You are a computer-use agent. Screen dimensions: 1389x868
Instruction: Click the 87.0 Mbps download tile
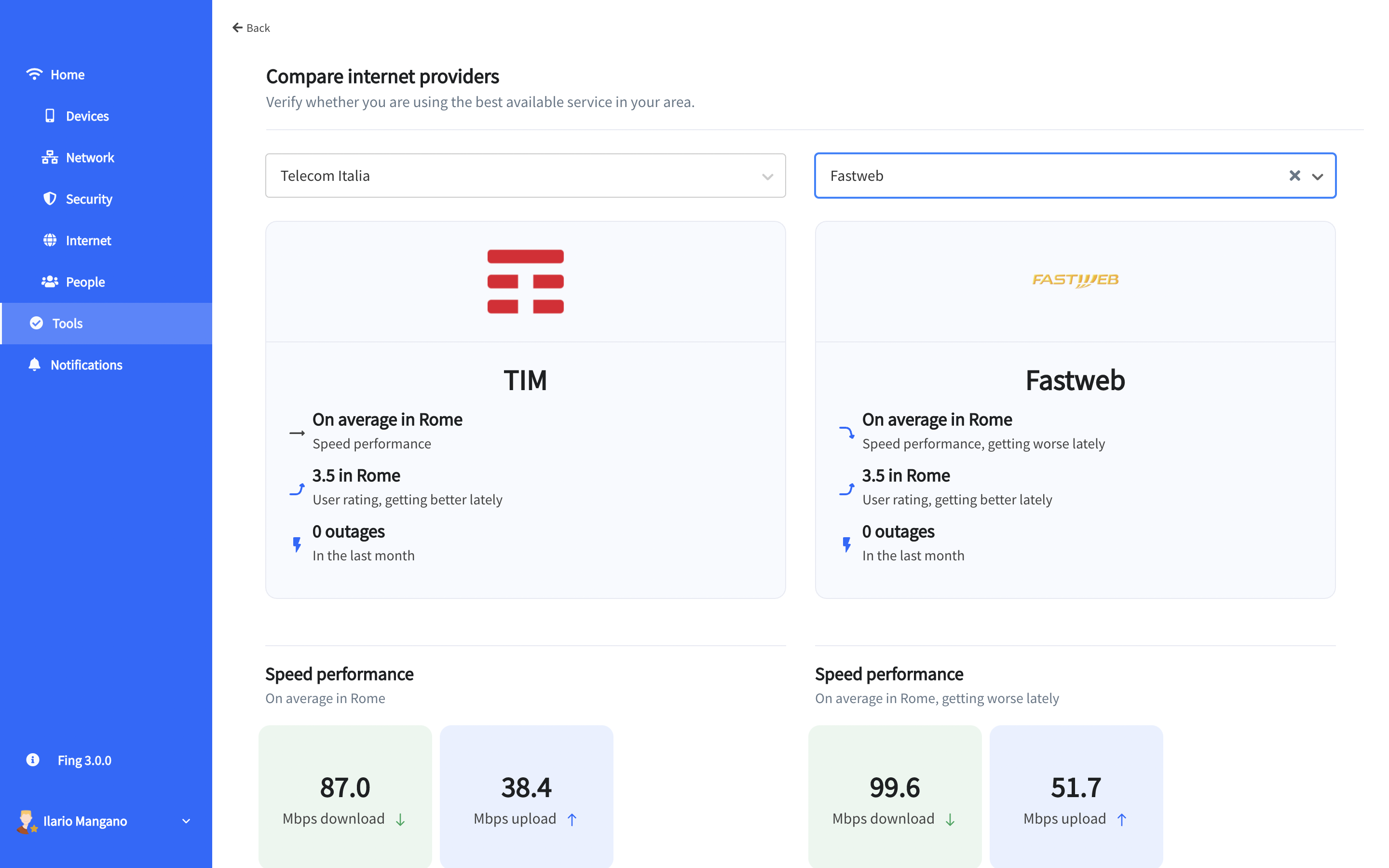point(345,797)
